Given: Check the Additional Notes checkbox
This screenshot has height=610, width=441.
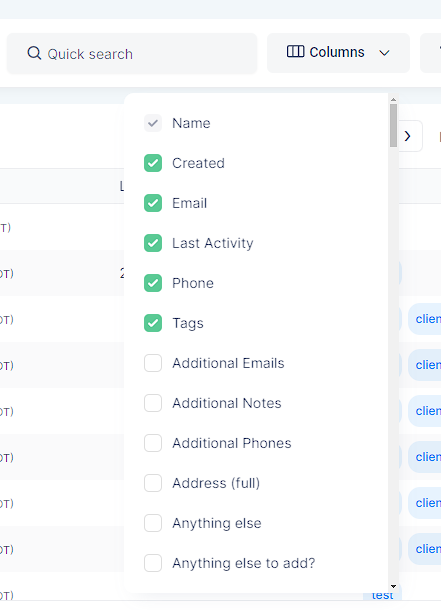Looking at the screenshot, I should [153, 403].
